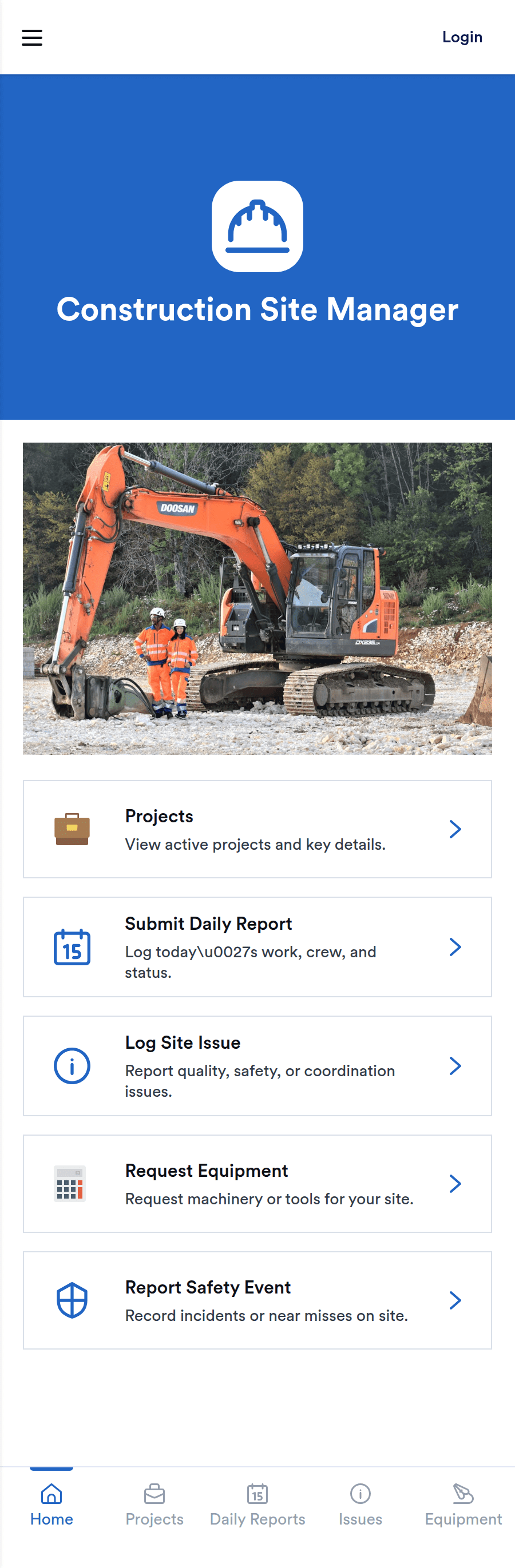515x1568 pixels.
Task: Click the chevron on Request Equipment card
Action: [455, 1183]
